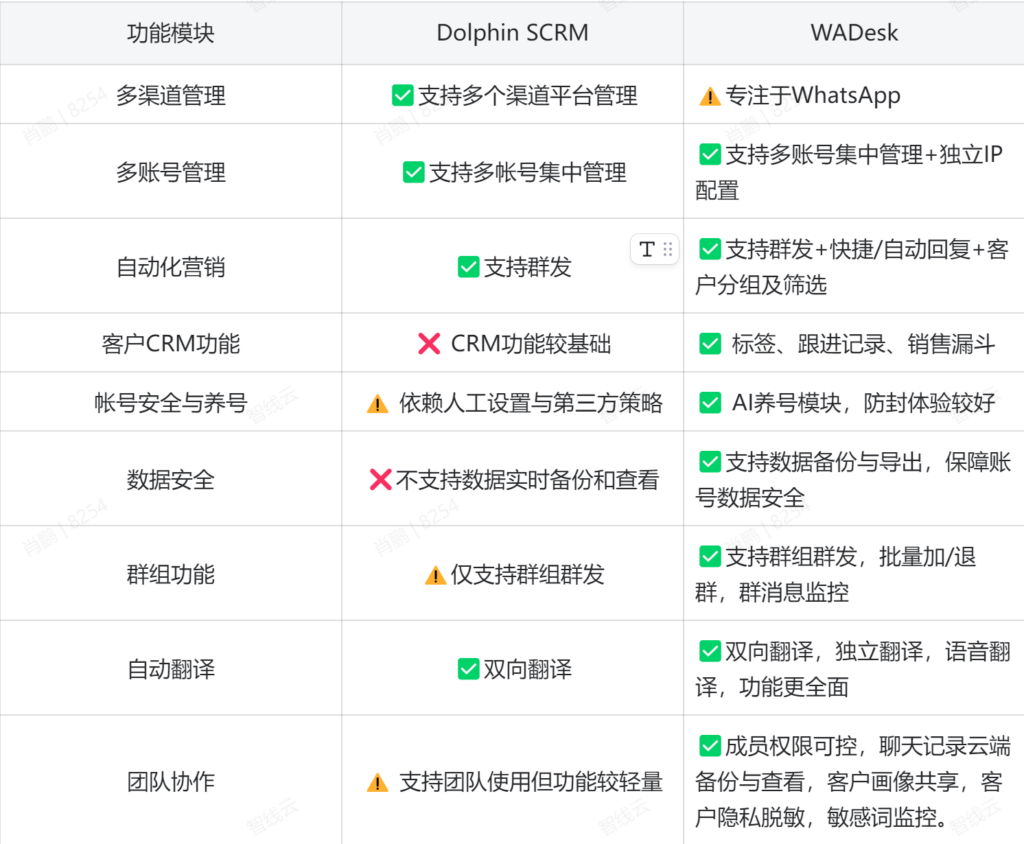Click the warning icon before 专注于WhatsApp
Image resolution: width=1024 pixels, height=844 pixels.
[x=710, y=96]
